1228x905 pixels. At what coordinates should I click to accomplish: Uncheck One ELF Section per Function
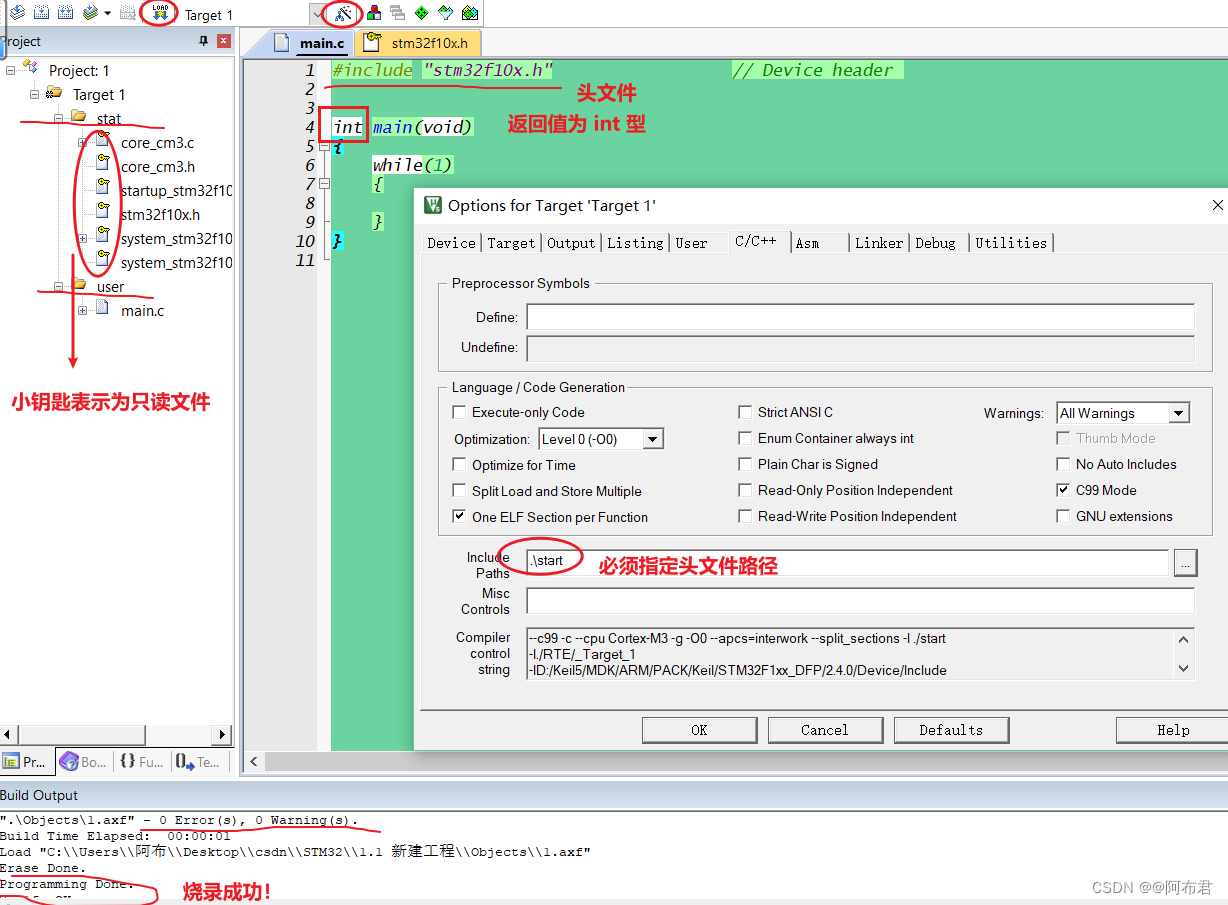[459, 517]
